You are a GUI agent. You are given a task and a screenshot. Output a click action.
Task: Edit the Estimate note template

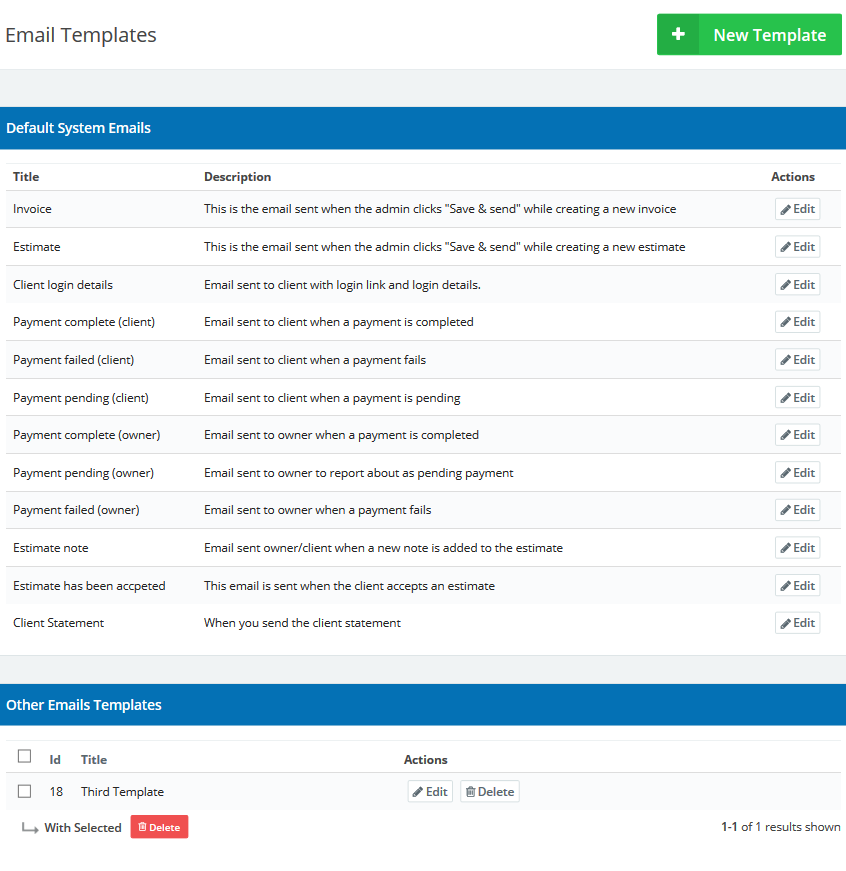pos(797,548)
